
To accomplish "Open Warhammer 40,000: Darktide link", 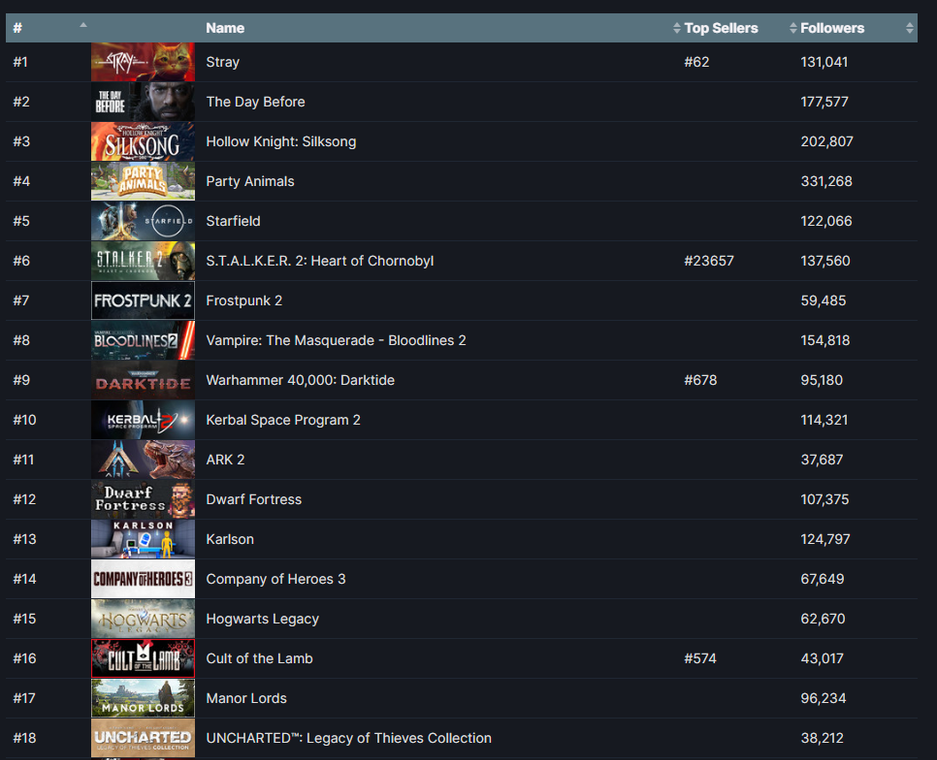I will pyautogui.click(x=300, y=380).
